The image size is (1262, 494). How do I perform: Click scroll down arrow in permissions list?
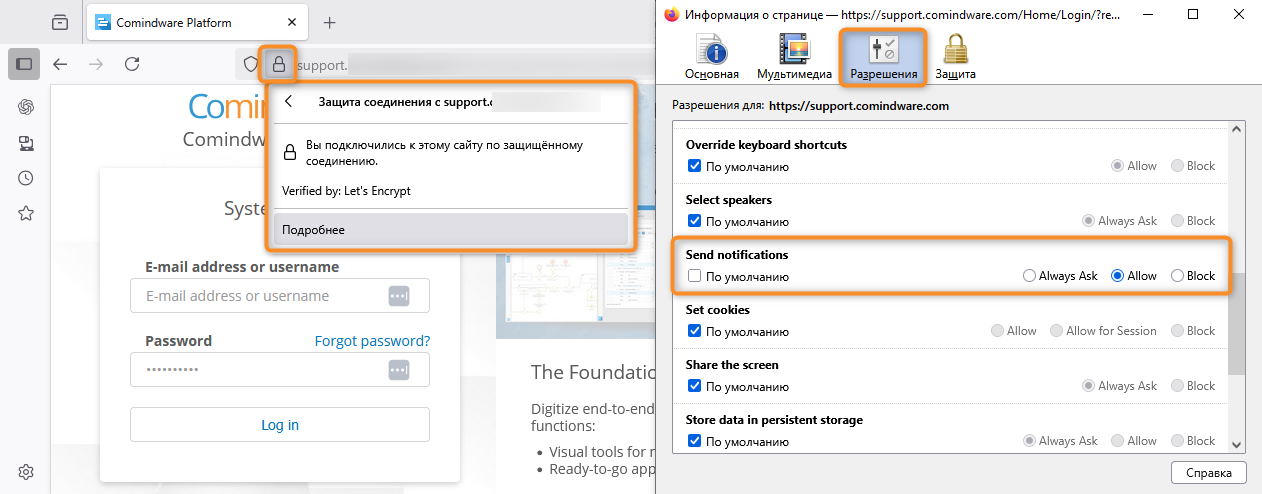click(1237, 445)
